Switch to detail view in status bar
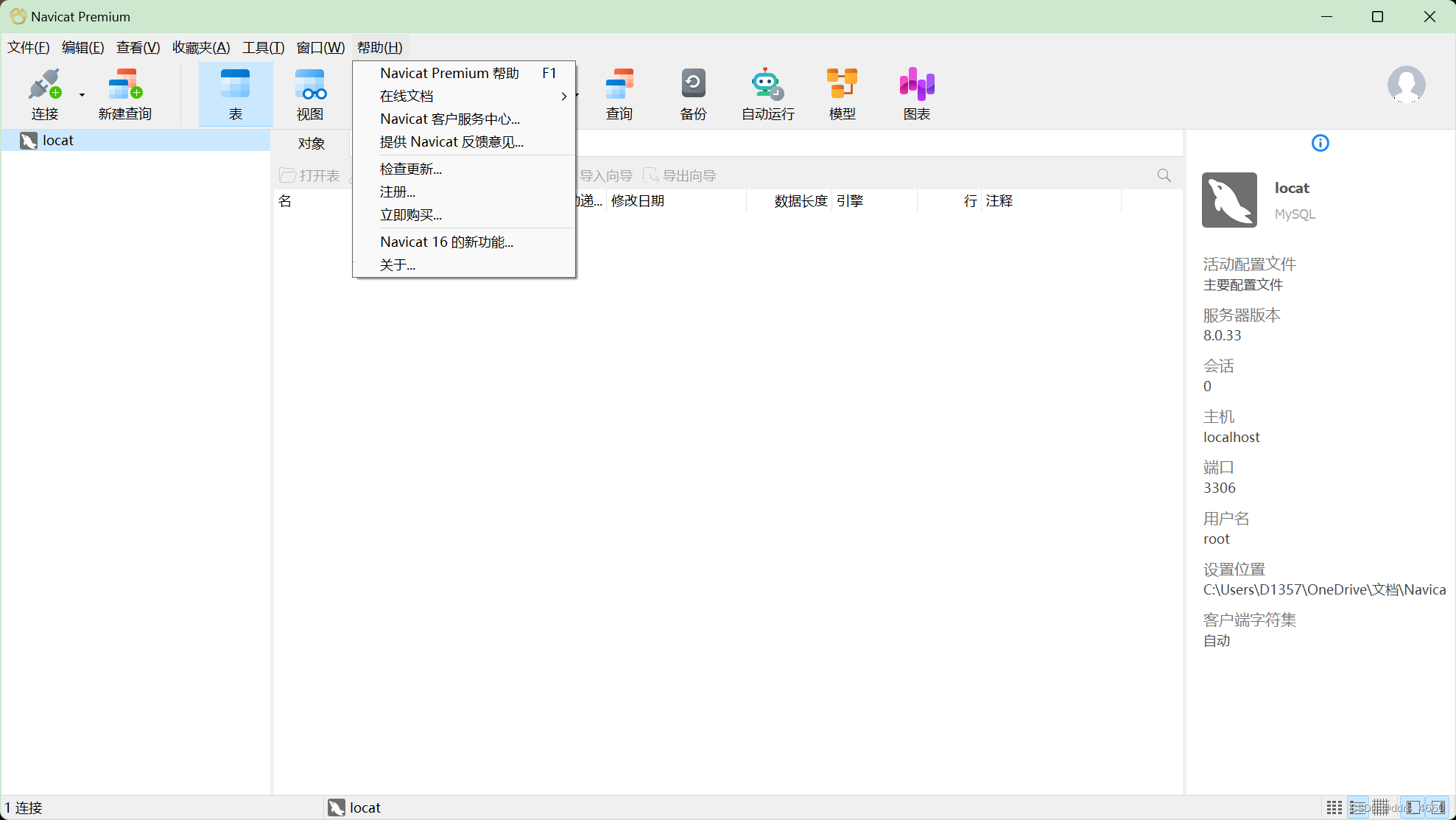The width and height of the screenshot is (1456, 820). [x=1358, y=807]
